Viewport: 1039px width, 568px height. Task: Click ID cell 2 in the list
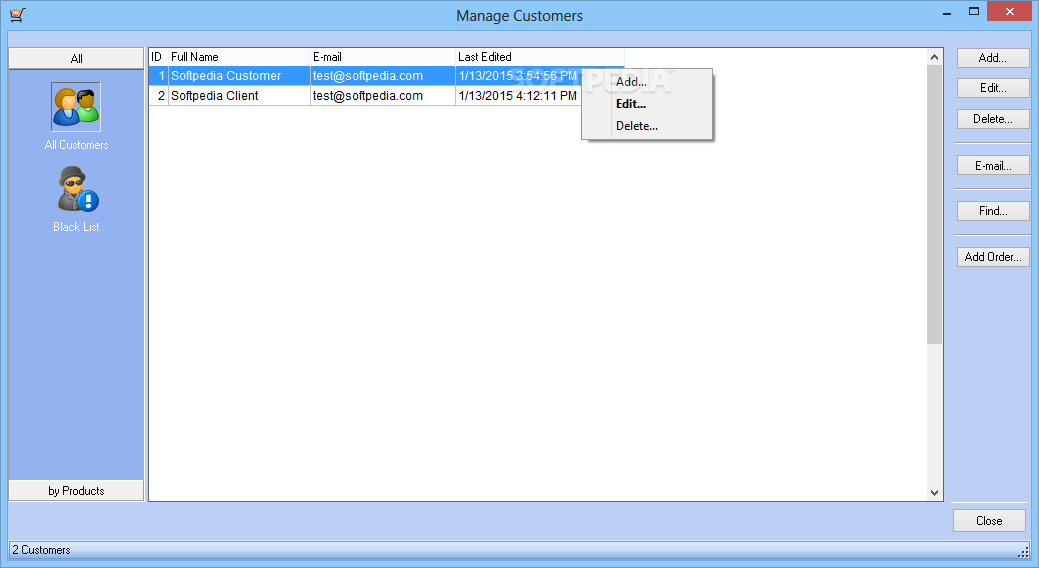tap(159, 95)
